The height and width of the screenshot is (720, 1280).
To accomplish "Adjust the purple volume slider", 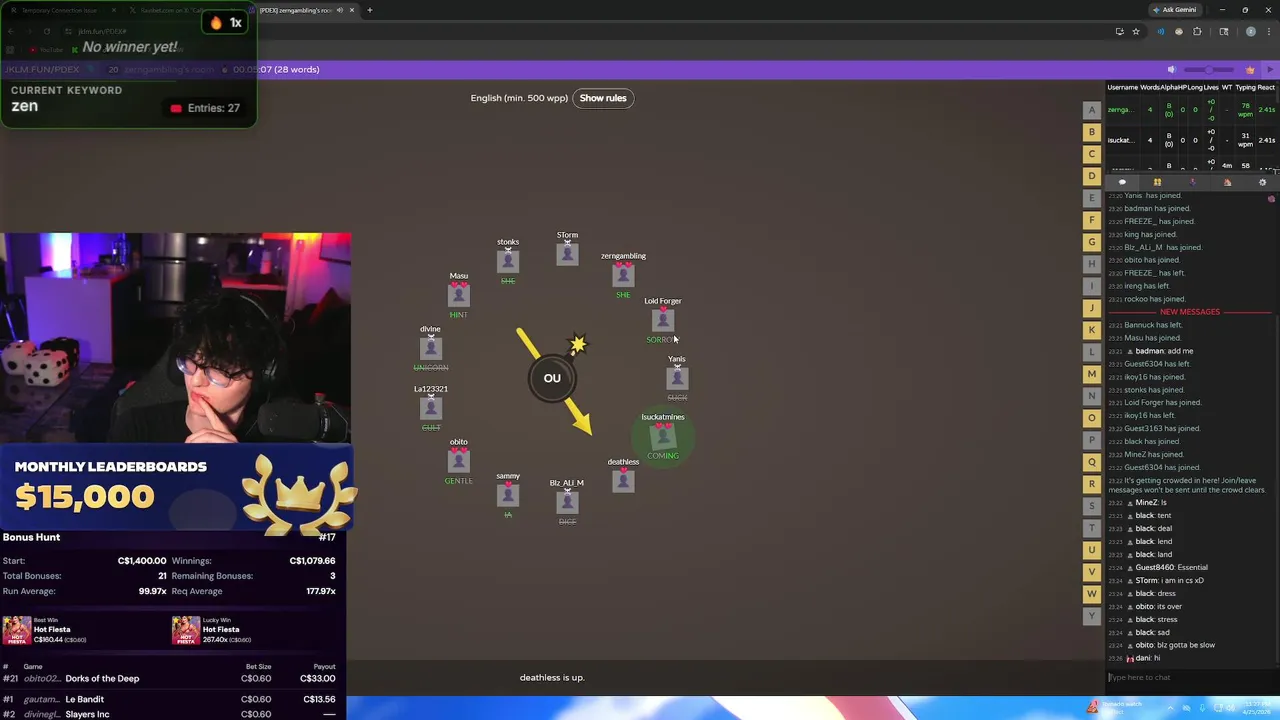I will (x=1209, y=70).
